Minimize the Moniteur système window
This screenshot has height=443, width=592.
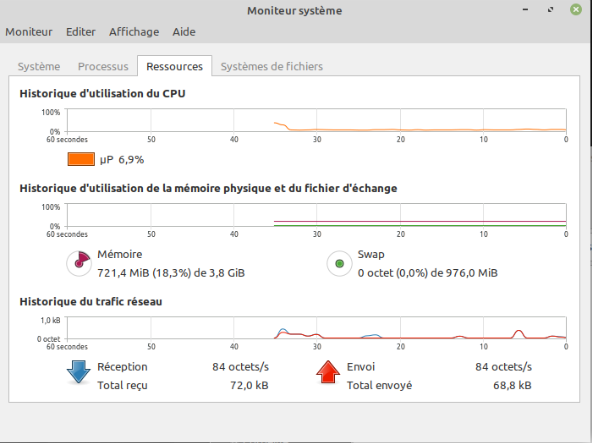tap(525, 10)
